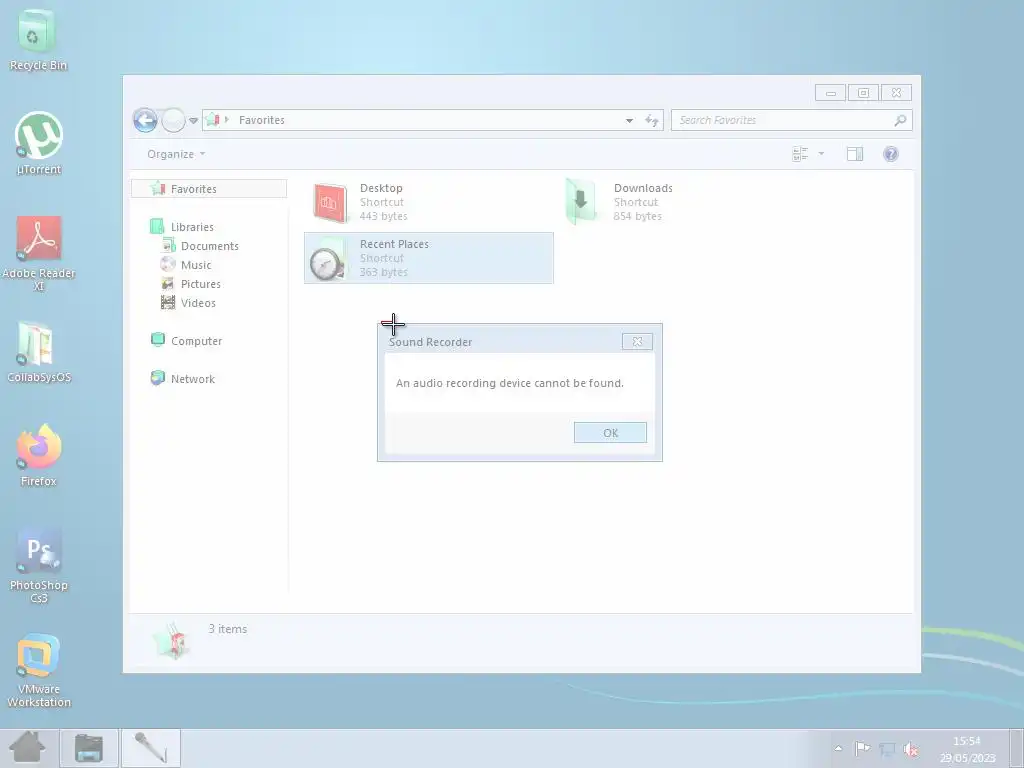Click the Favorites address bar breadcrumb
1024x768 pixels.
click(x=261, y=120)
